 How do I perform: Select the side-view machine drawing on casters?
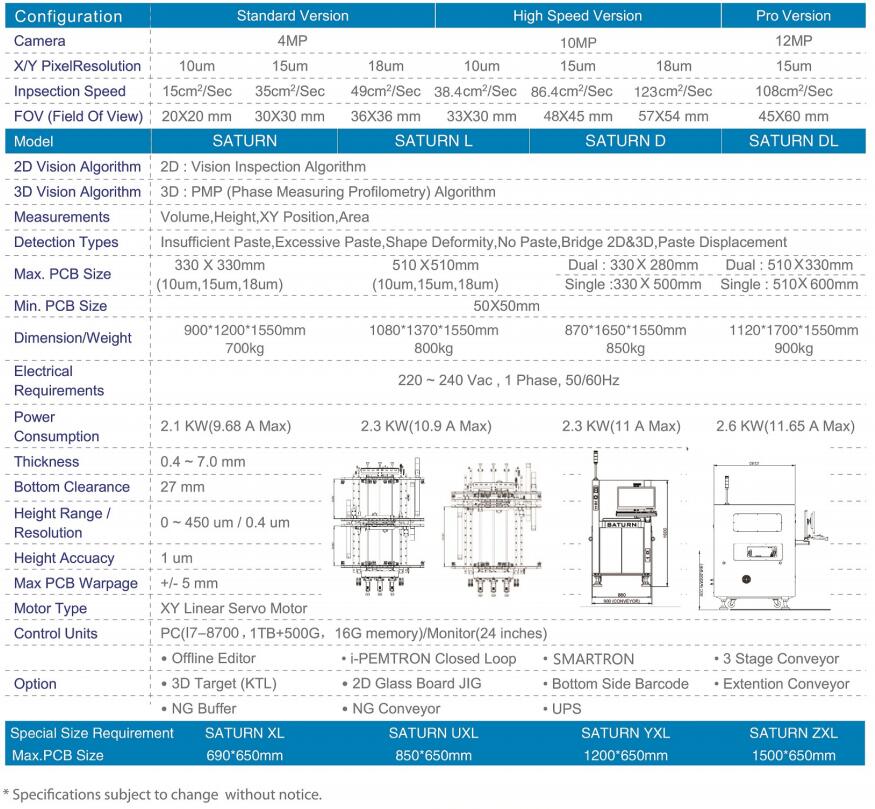click(763, 537)
